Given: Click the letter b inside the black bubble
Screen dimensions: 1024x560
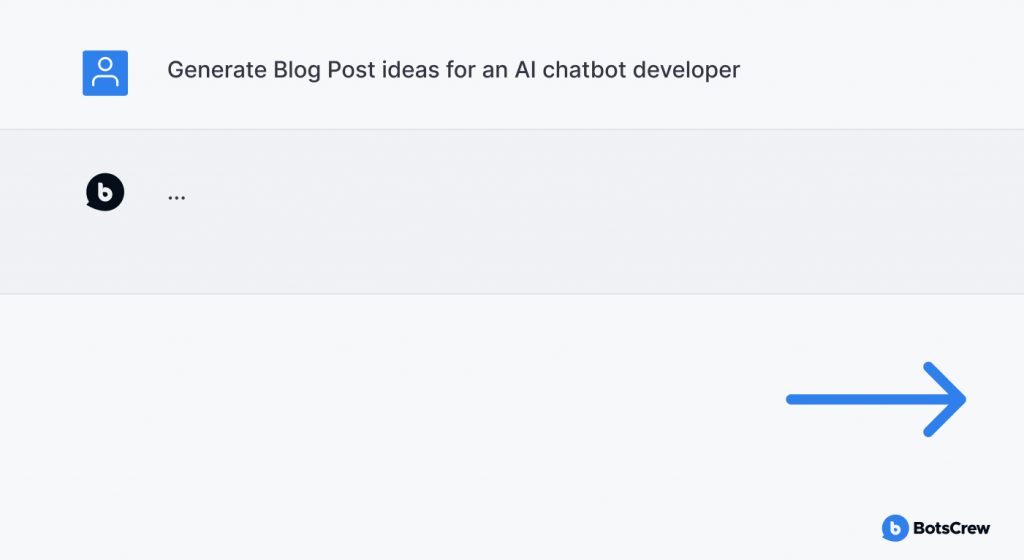Looking at the screenshot, I should coord(104,192).
